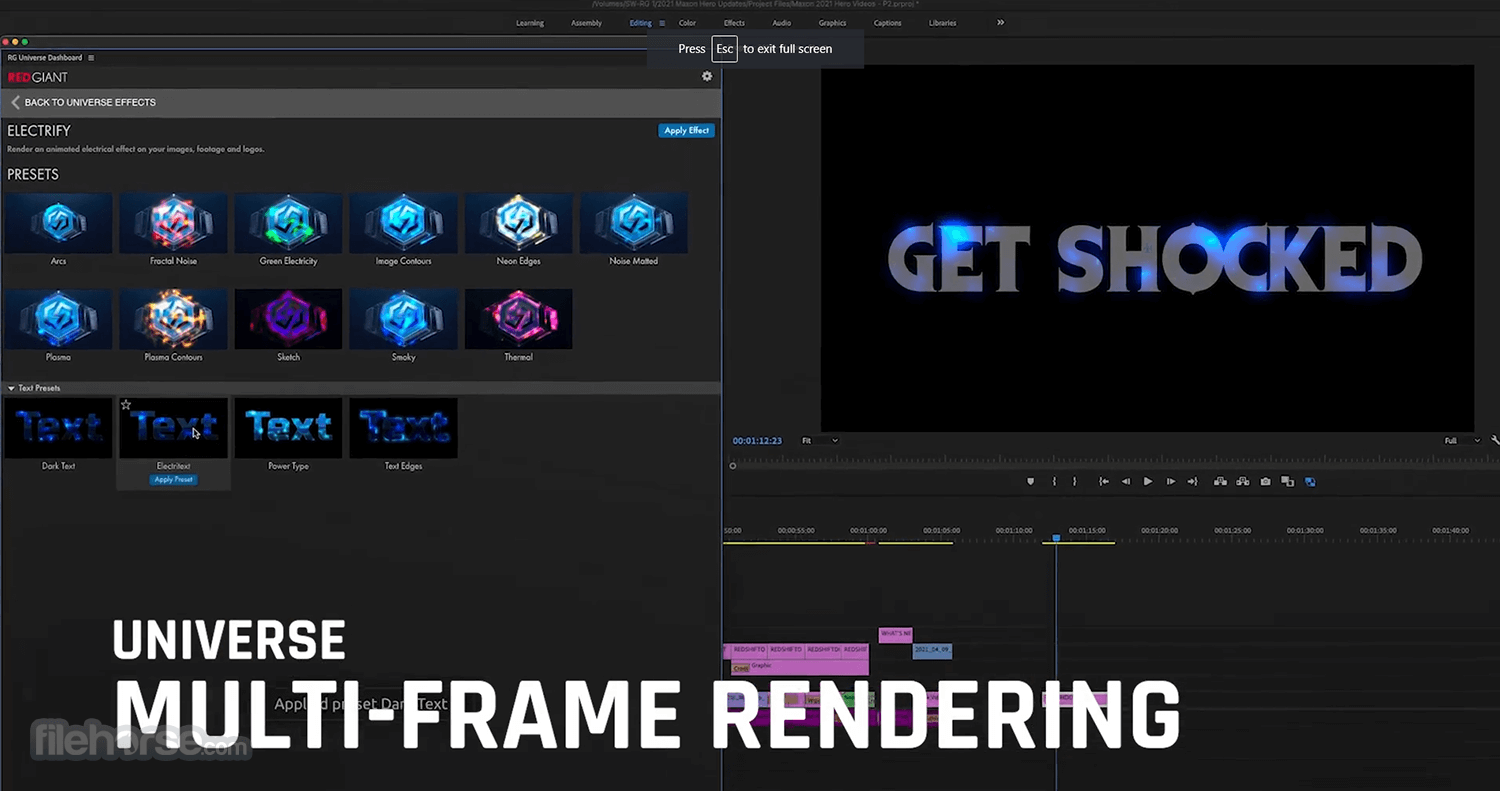Click the Neon Edges label text
This screenshot has width=1500, height=791.
518,261
